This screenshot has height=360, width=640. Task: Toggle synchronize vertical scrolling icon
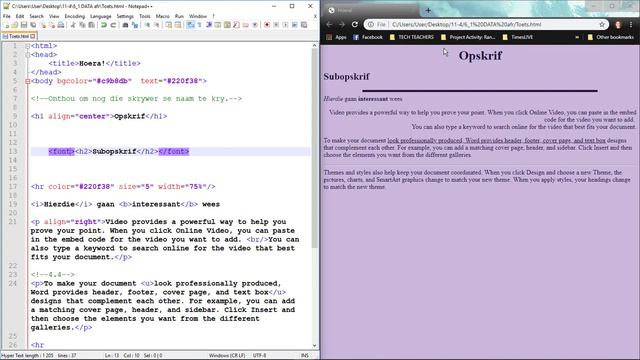point(168,25)
